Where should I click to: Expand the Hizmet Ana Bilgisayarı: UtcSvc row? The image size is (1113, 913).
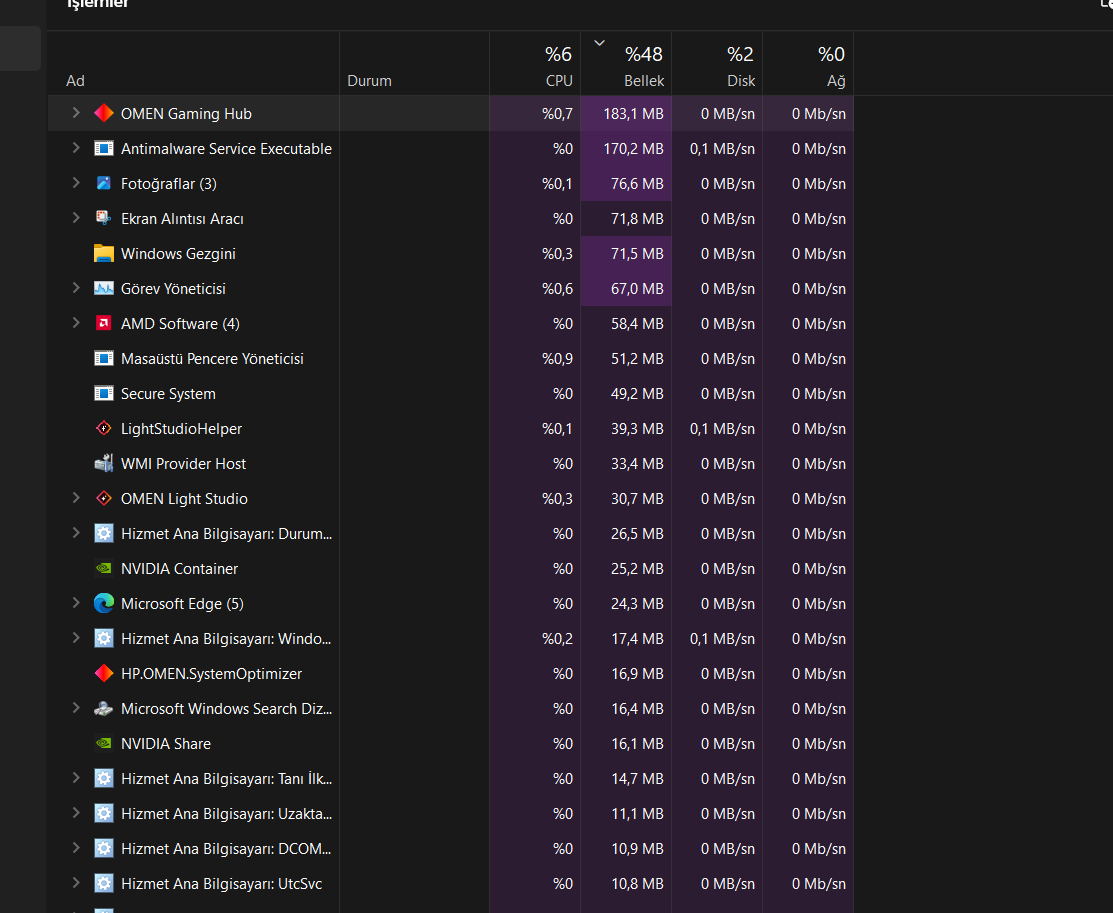(76, 882)
